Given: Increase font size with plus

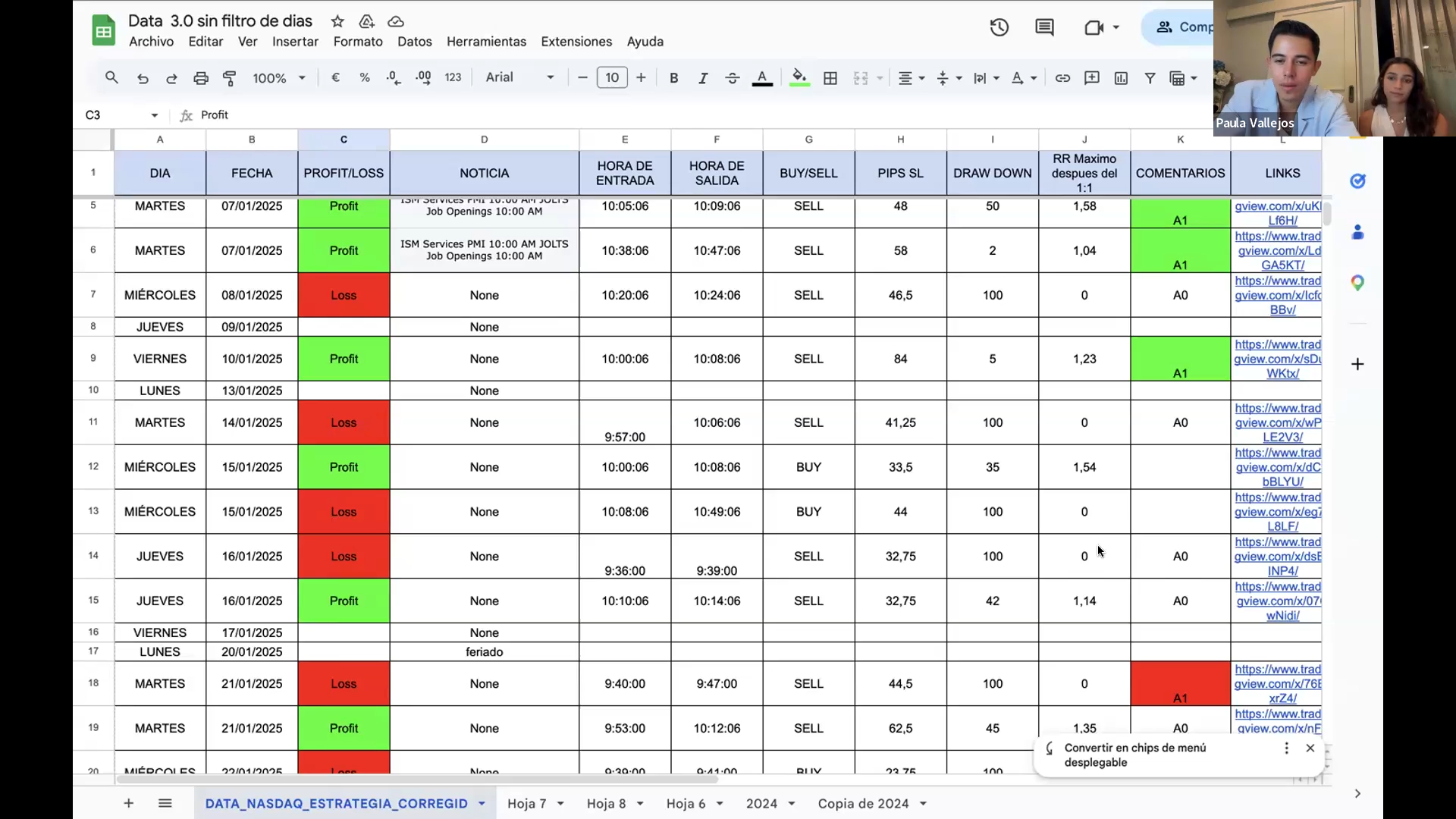Looking at the screenshot, I should click(x=641, y=77).
